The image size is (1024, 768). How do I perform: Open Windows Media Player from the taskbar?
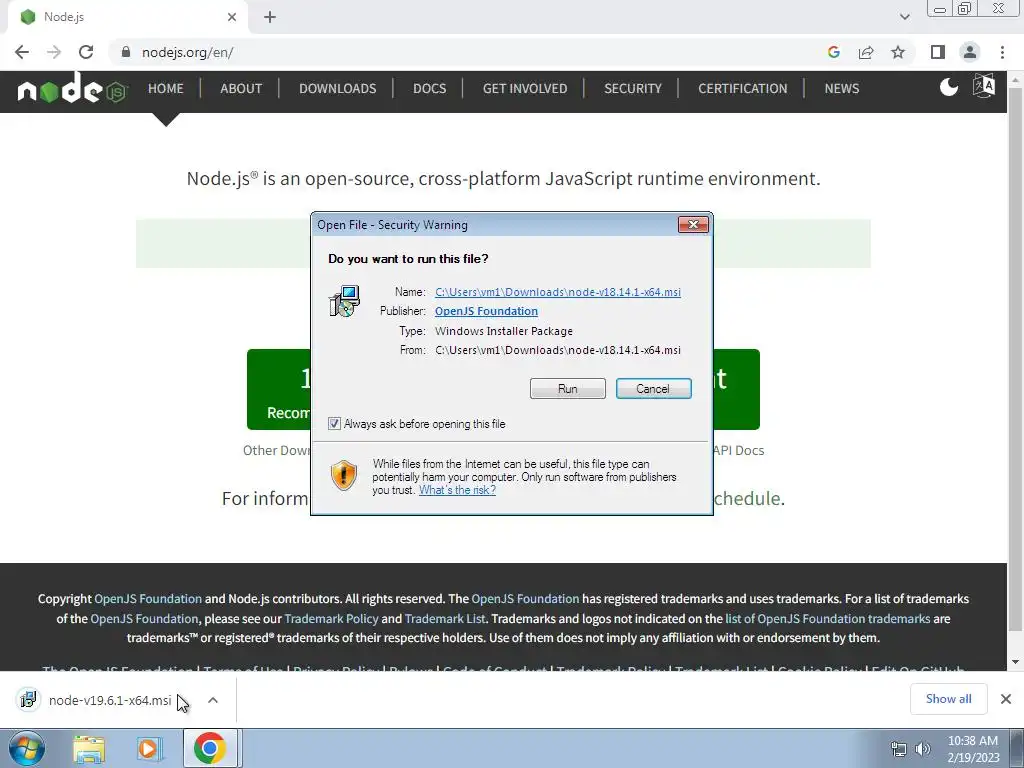149,749
